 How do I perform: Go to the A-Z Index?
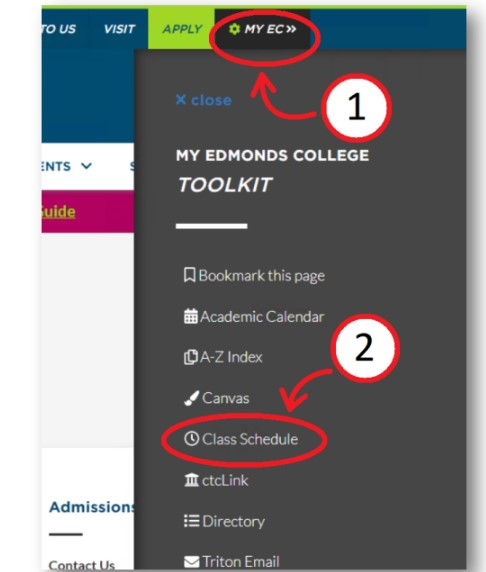click(223, 357)
